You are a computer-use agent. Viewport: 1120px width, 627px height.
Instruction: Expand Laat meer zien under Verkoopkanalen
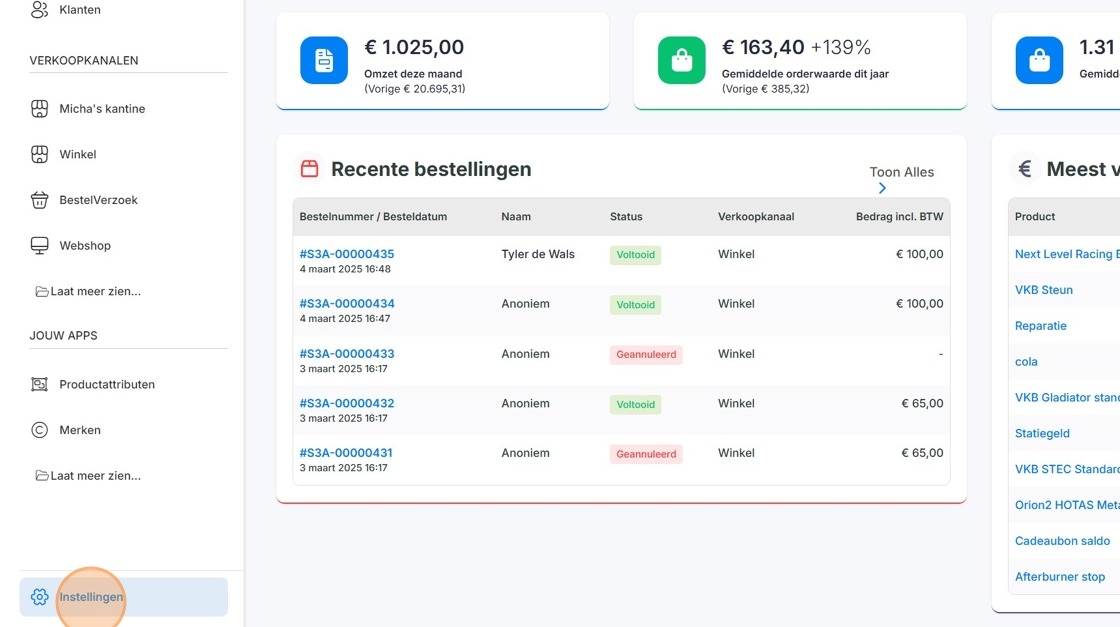[x=89, y=291]
